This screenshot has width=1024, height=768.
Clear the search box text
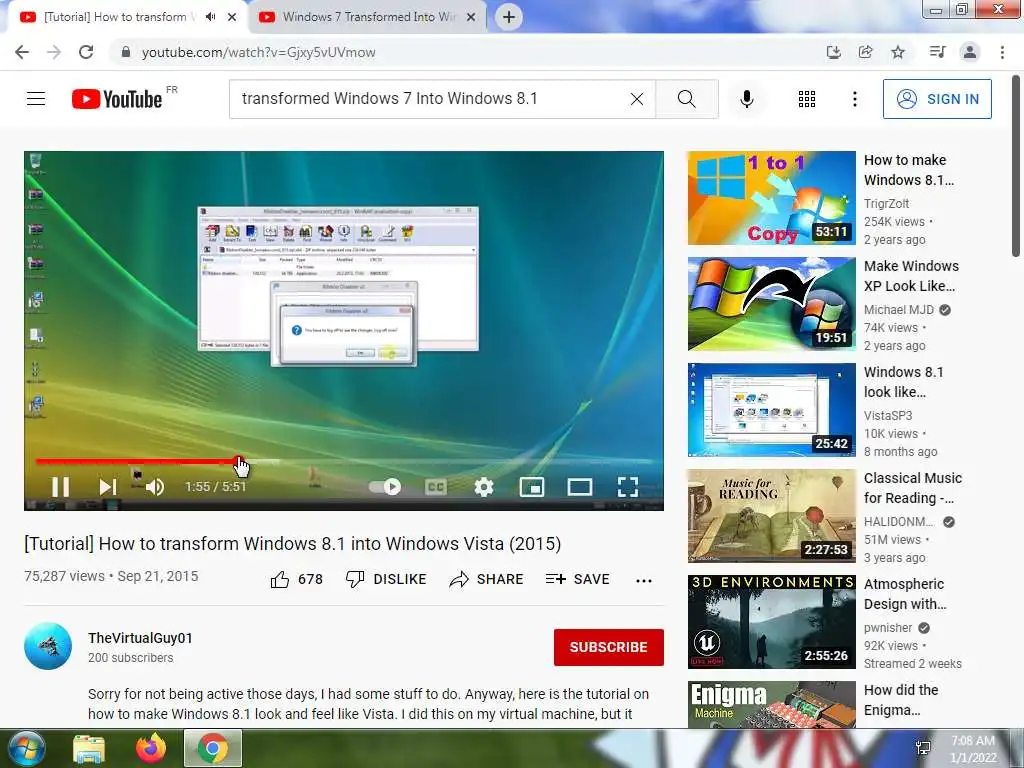pyautogui.click(x=637, y=99)
